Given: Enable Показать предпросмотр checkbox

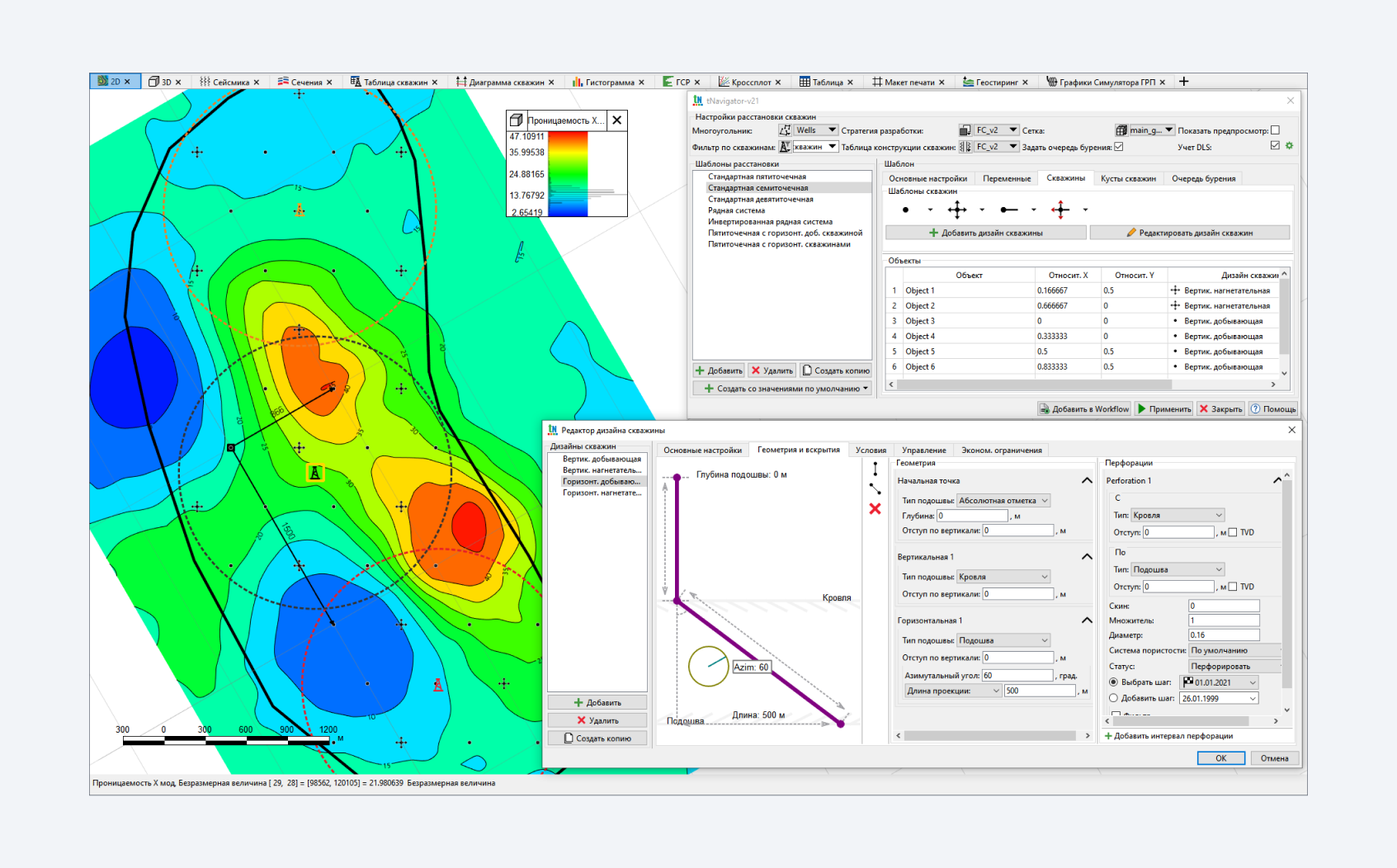Looking at the screenshot, I should point(1275,130).
